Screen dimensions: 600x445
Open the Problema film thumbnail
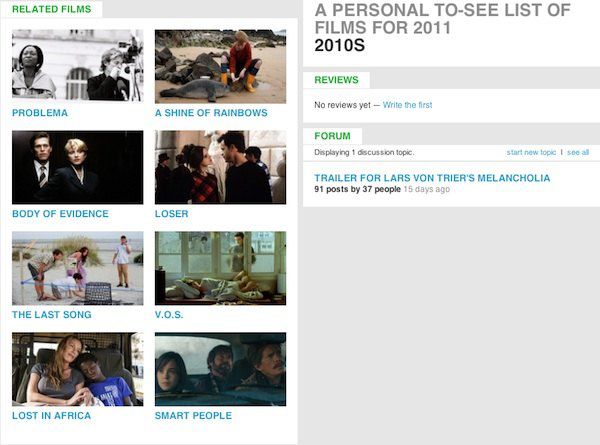(78, 66)
